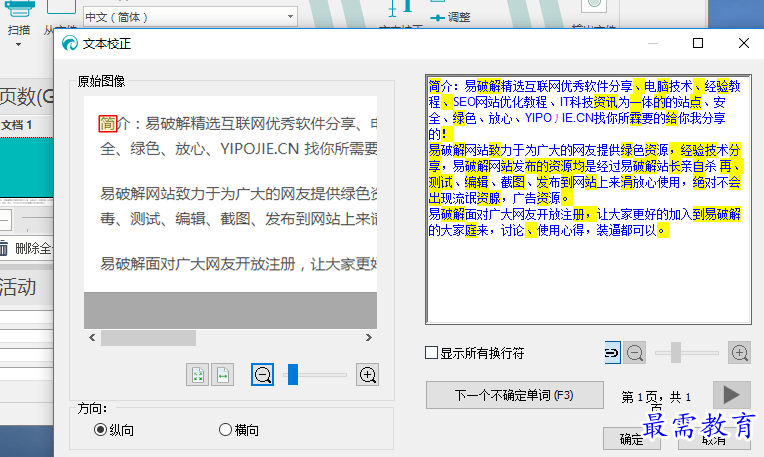Click the 文本校正 dialog logo icon

pos(70,43)
